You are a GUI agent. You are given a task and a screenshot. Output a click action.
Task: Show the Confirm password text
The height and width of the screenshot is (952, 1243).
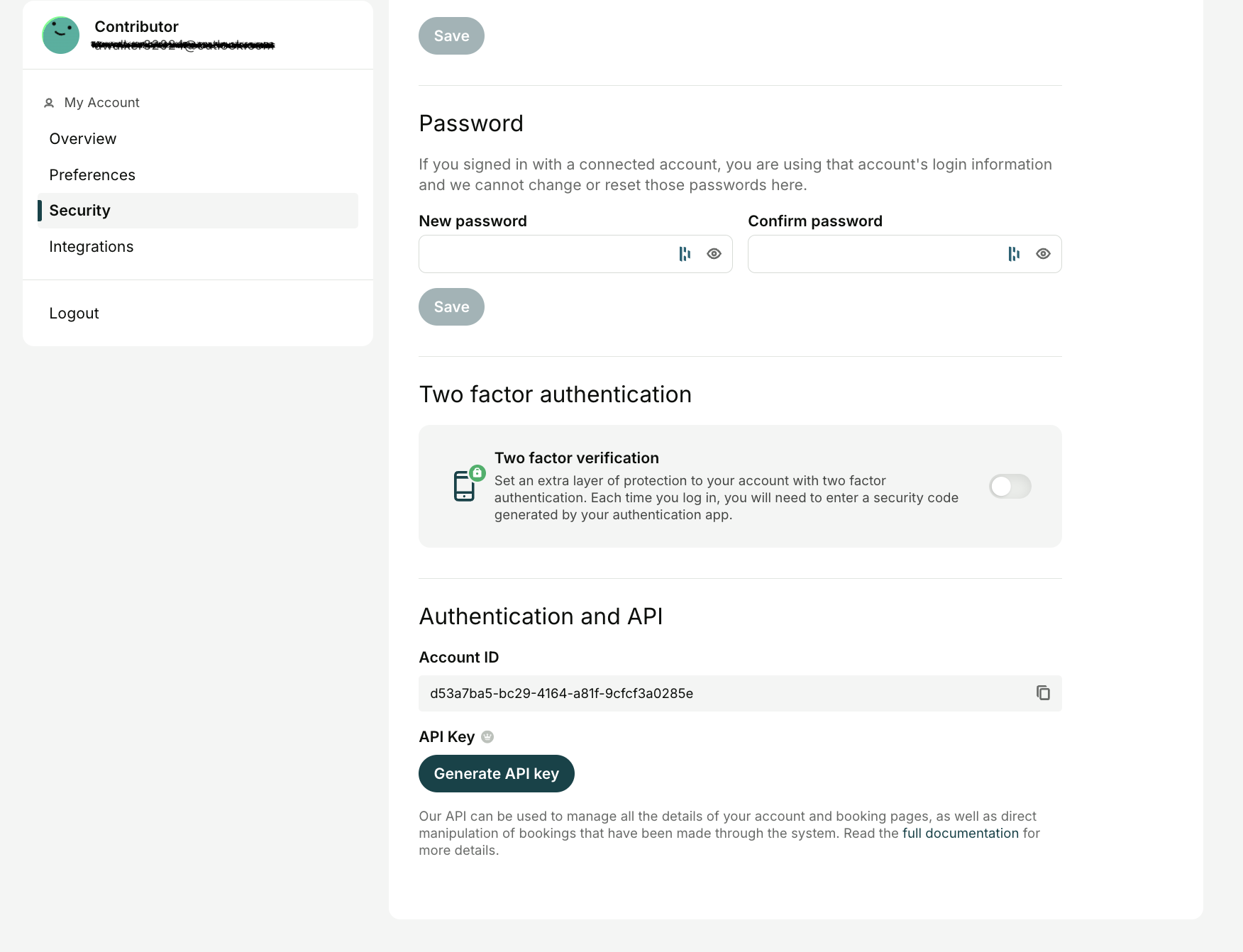pos(1043,254)
